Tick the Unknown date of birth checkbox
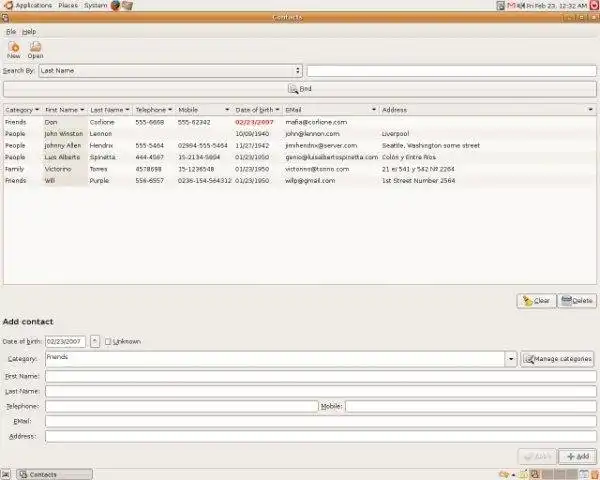This screenshot has width=600, height=480. (x=108, y=341)
